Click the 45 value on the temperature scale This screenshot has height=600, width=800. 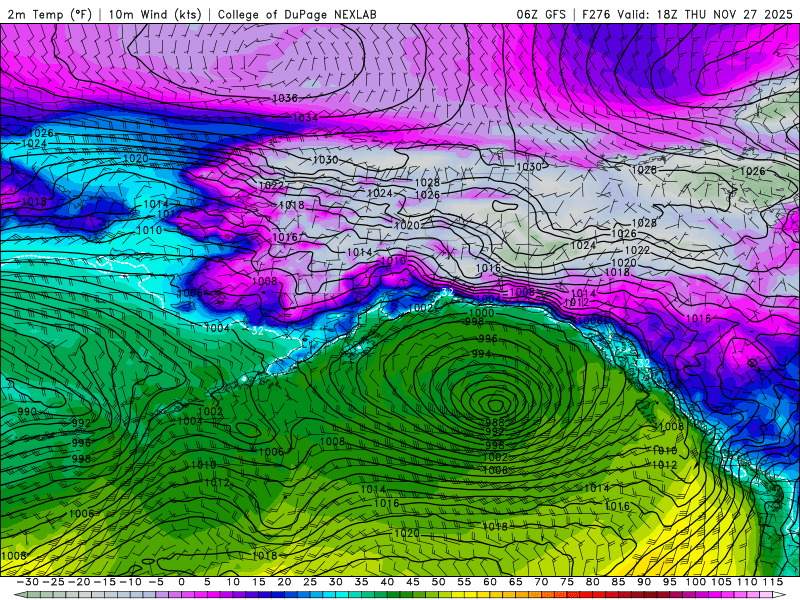pos(413,582)
